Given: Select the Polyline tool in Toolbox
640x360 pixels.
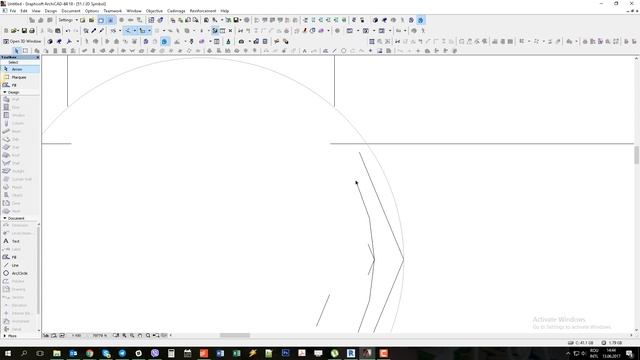Looking at the screenshot, I should (x=19, y=281).
